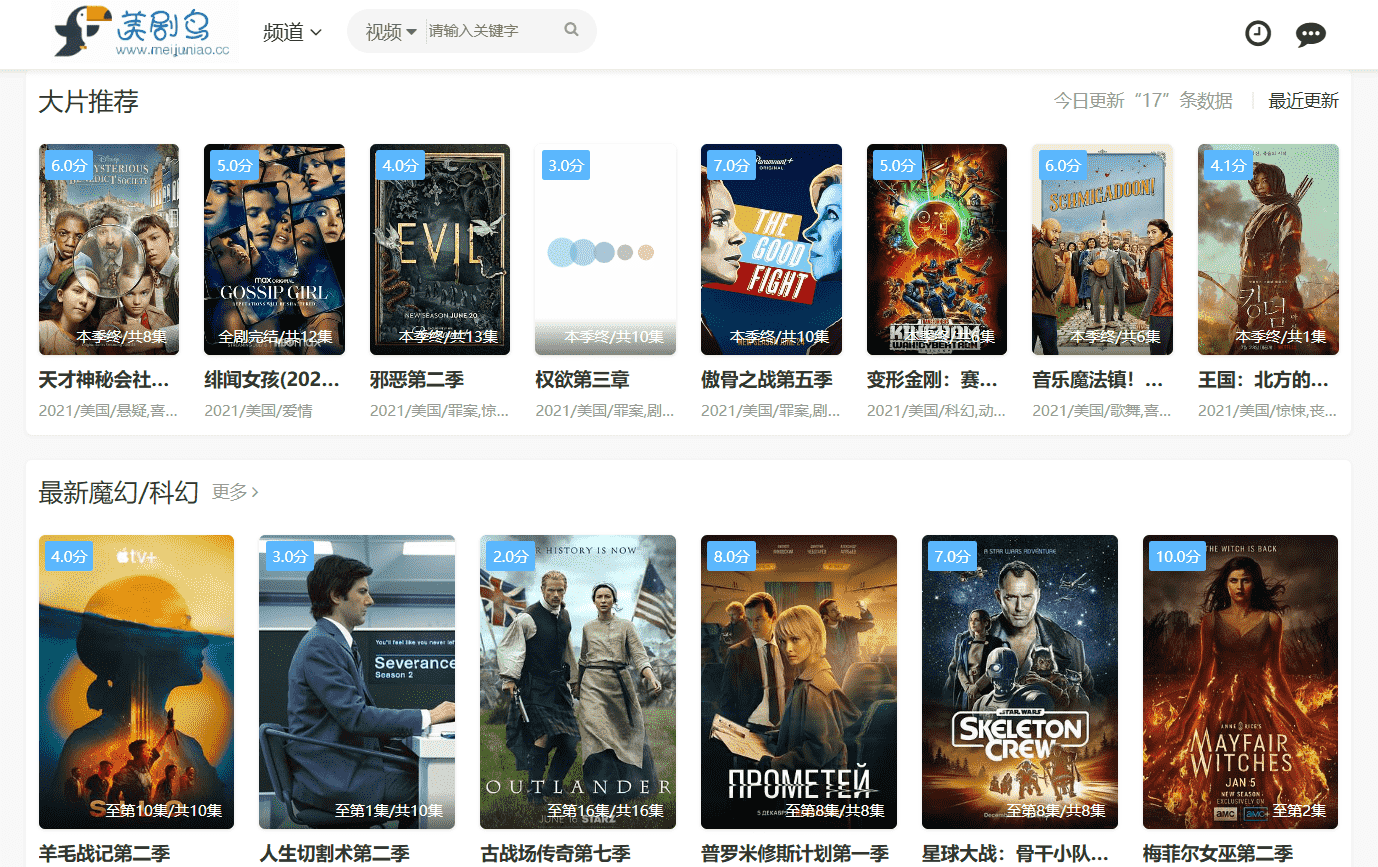Open the 视频 search type dropdown
This screenshot has height=867, width=1378.
[x=391, y=32]
